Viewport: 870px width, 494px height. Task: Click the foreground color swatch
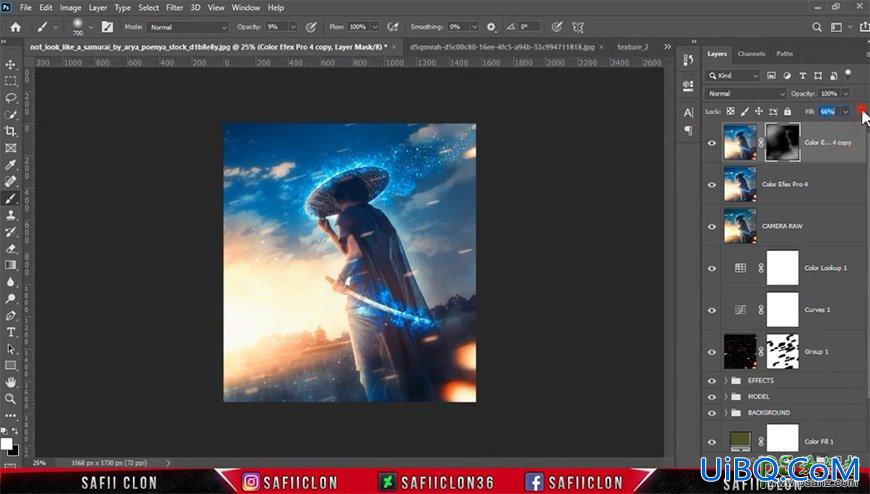pyautogui.click(x=6, y=443)
